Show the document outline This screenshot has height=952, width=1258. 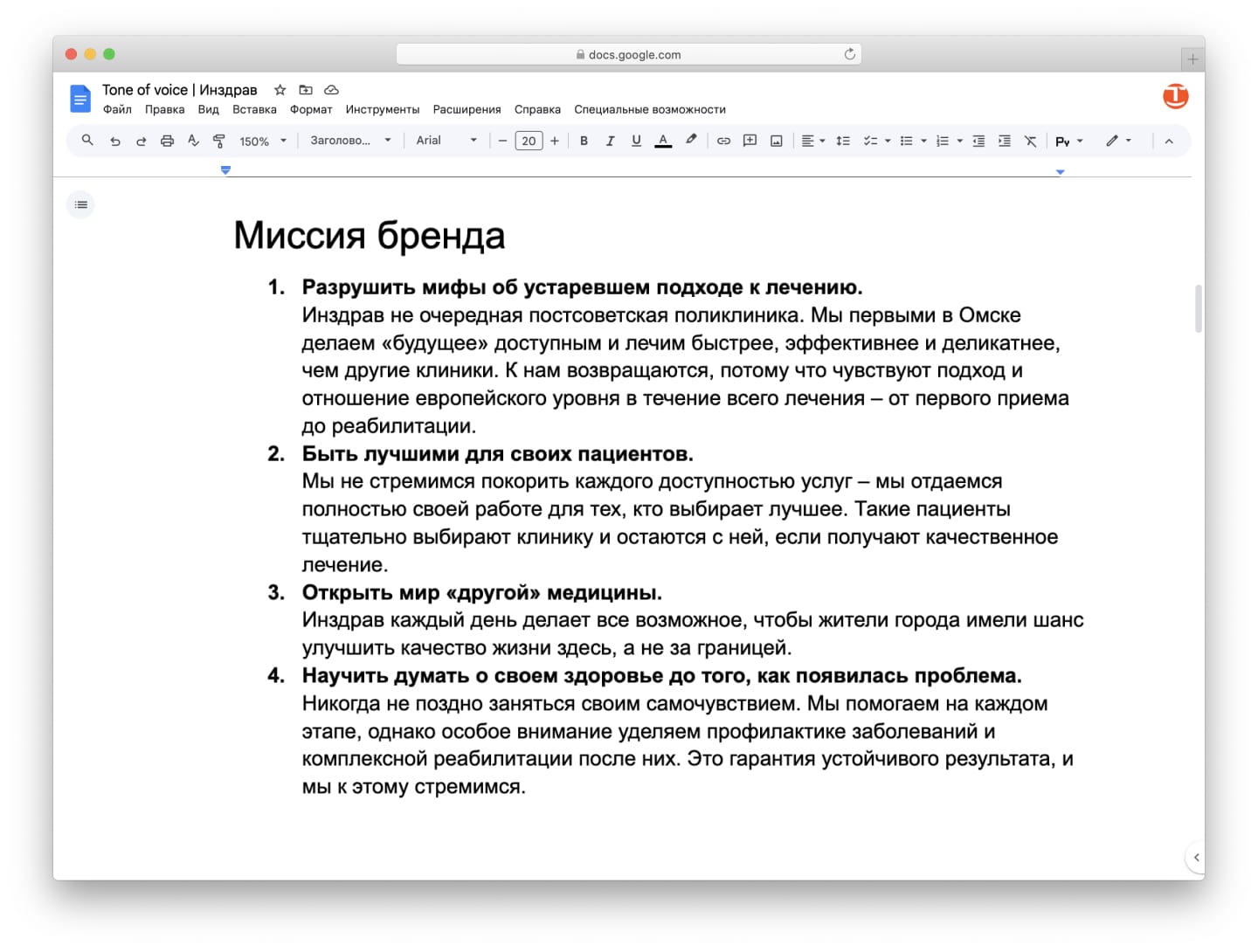pos(80,204)
